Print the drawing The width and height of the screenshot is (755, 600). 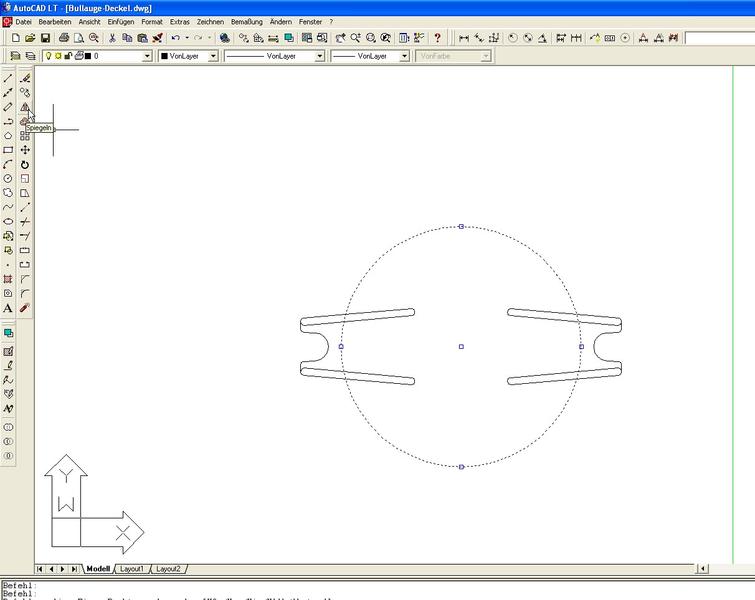[64, 38]
